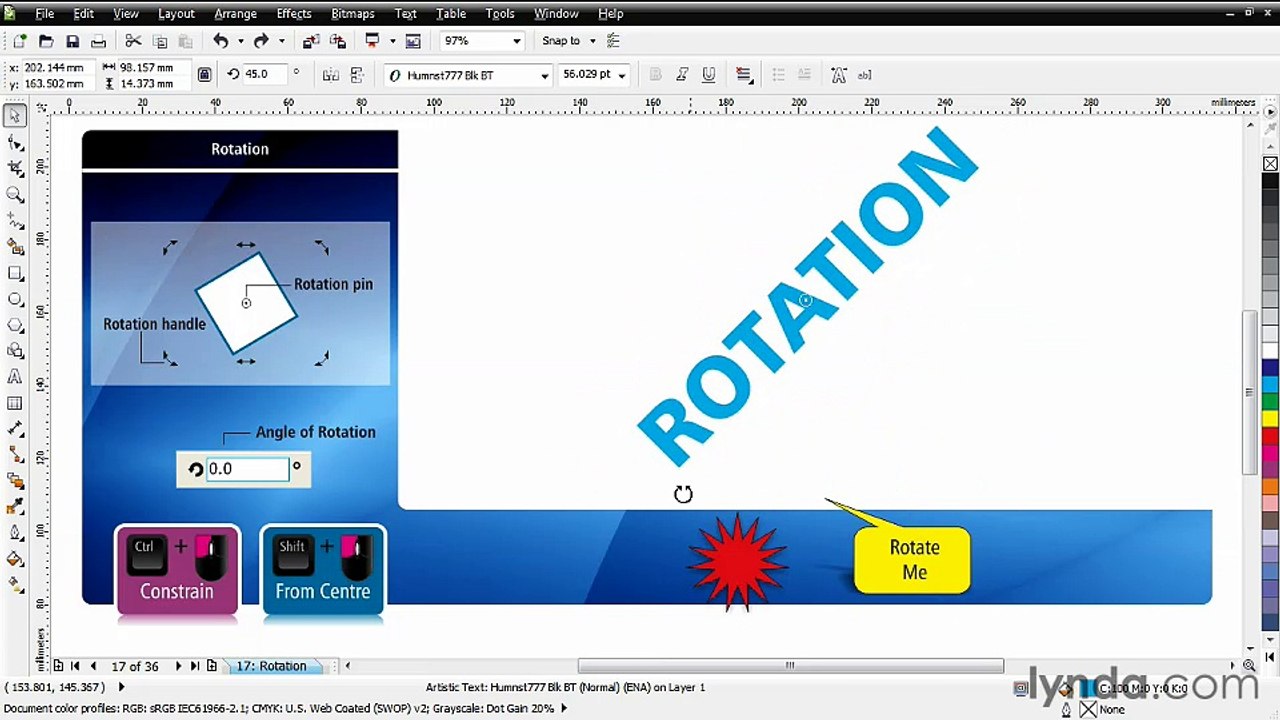Viewport: 1280px width, 720px height.
Task: Save the document
Action: (x=72, y=41)
